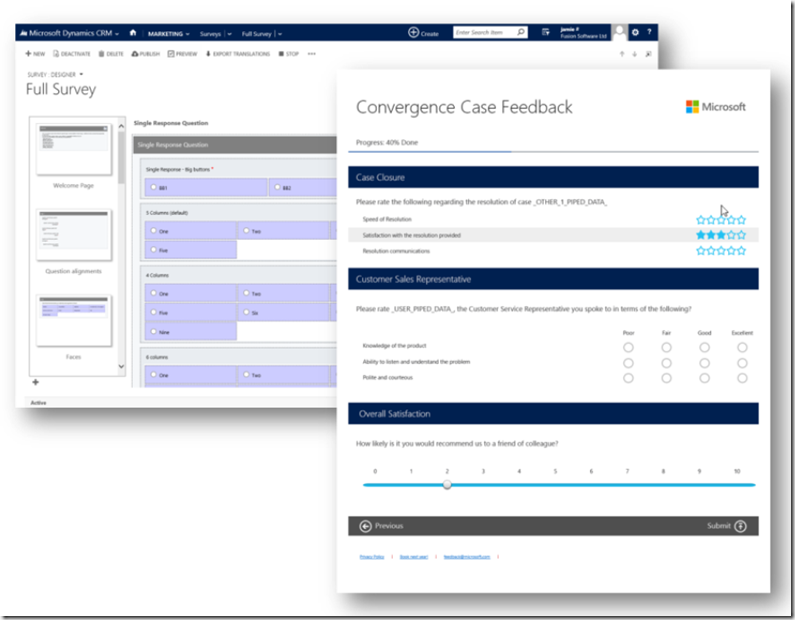Click the Active status text
795x620 pixels.
point(39,403)
